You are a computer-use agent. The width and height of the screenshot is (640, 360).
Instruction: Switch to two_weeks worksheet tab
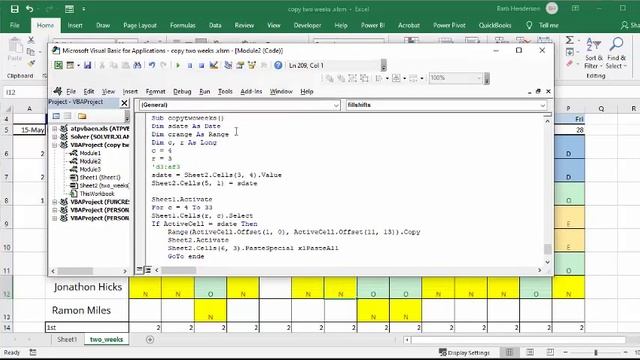(x=106, y=340)
